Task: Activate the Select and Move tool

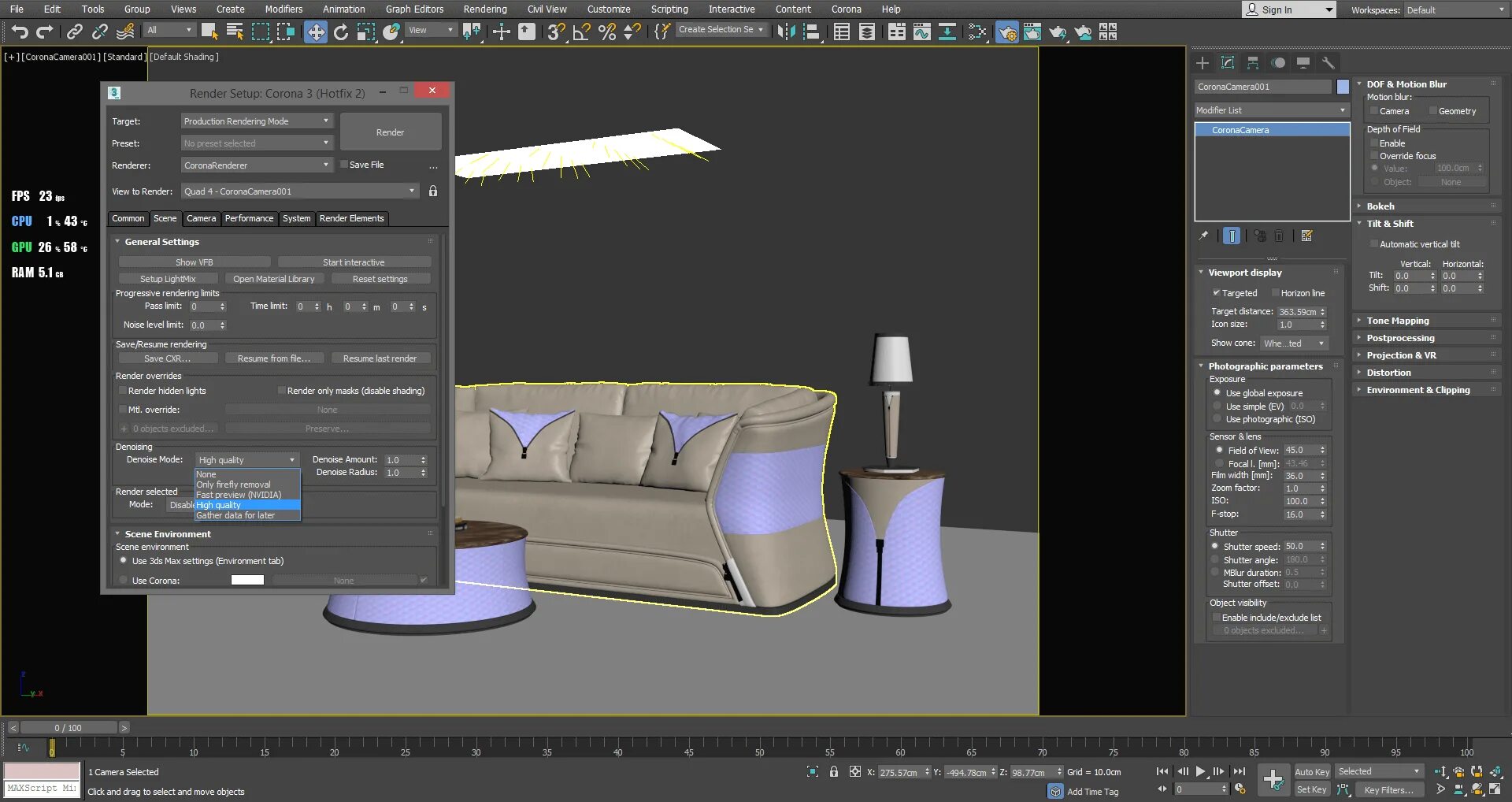Action: click(316, 32)
